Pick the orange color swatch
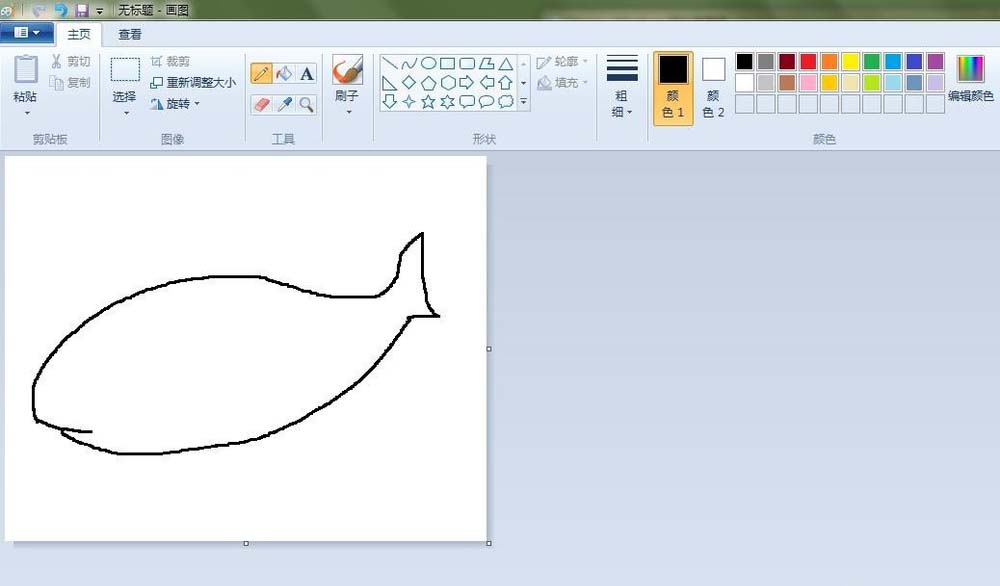This screenshot has height=586, width=1000. tap(829, 61)
